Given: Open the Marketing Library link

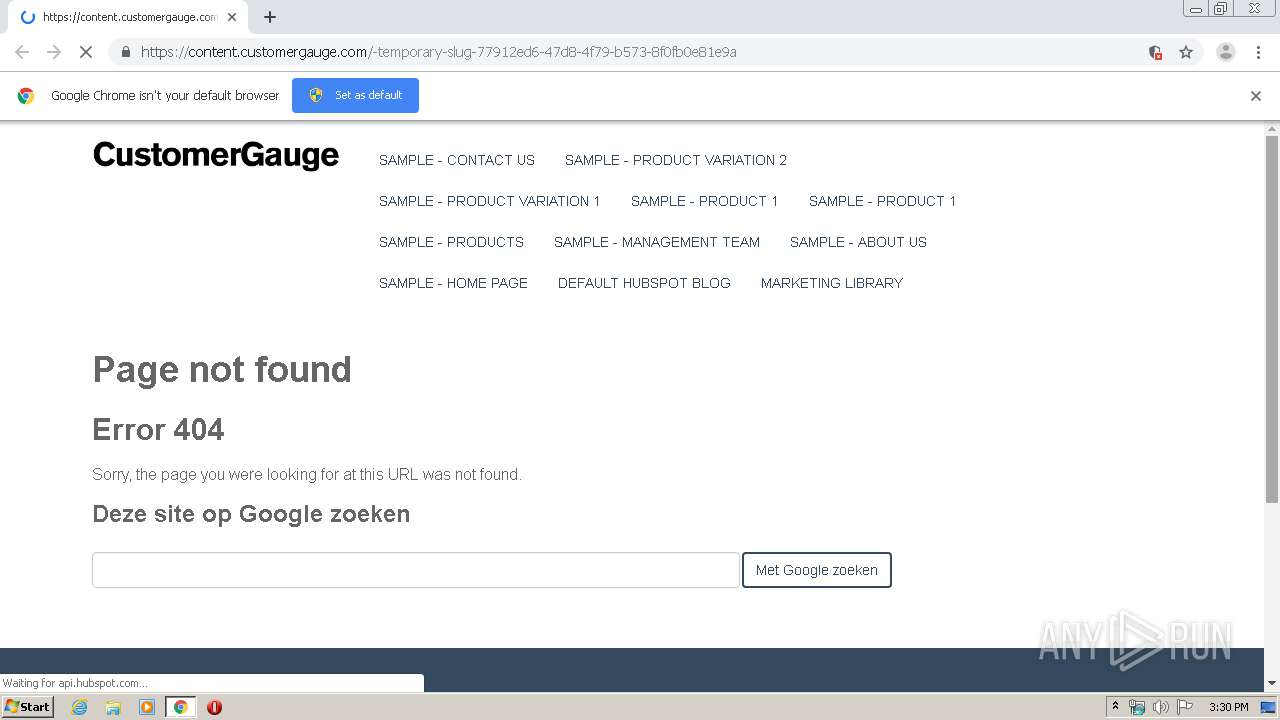Looking at the screenshot, I should pos(832,283).
